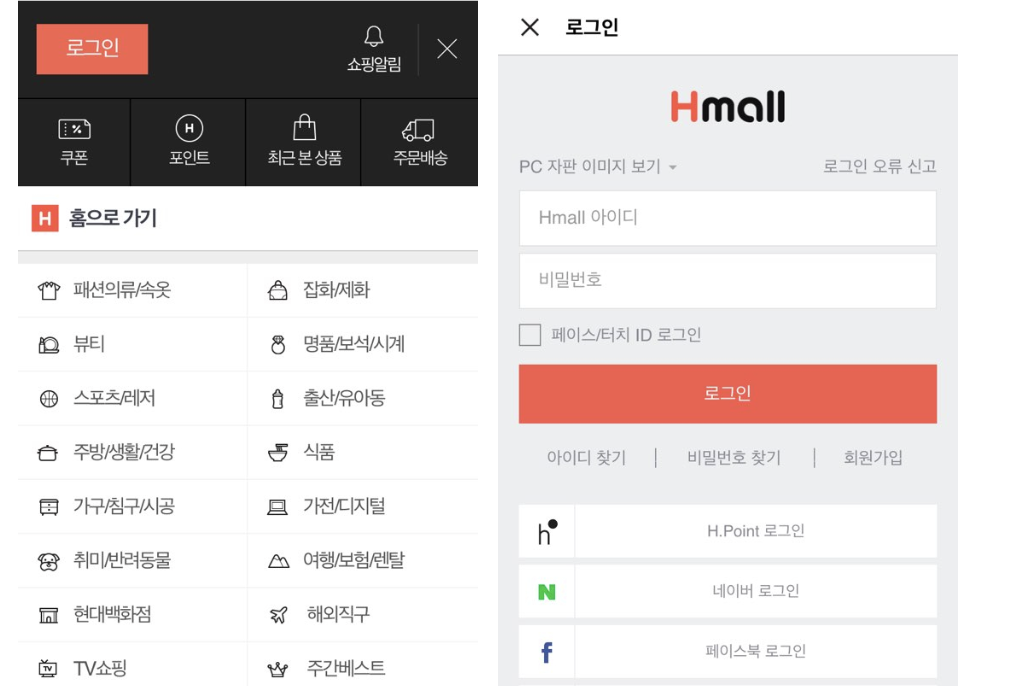This screenshot has width=1025, height=686.
Task: Click the mirror icon for 뷰티
Action: 48,345
